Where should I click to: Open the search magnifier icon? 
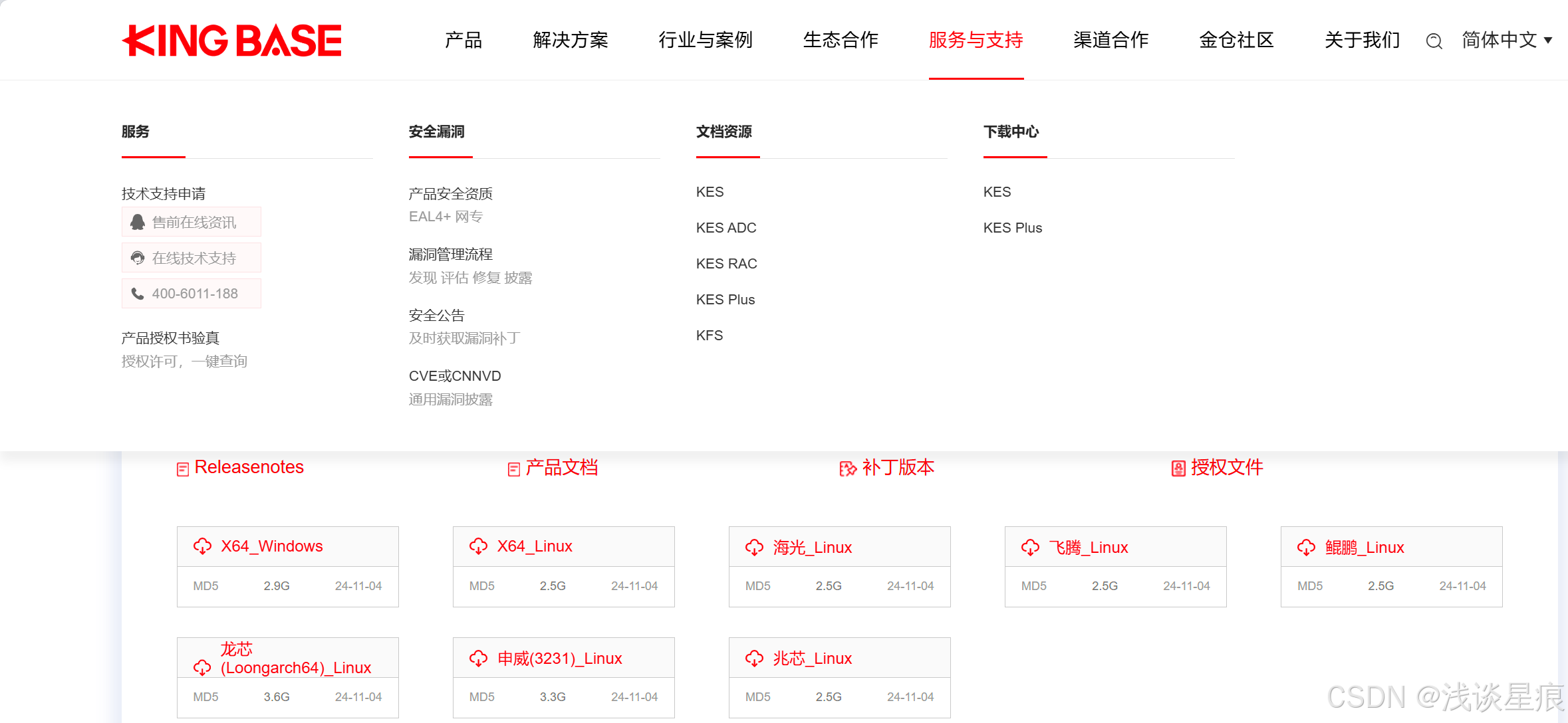click(1434, 41)
